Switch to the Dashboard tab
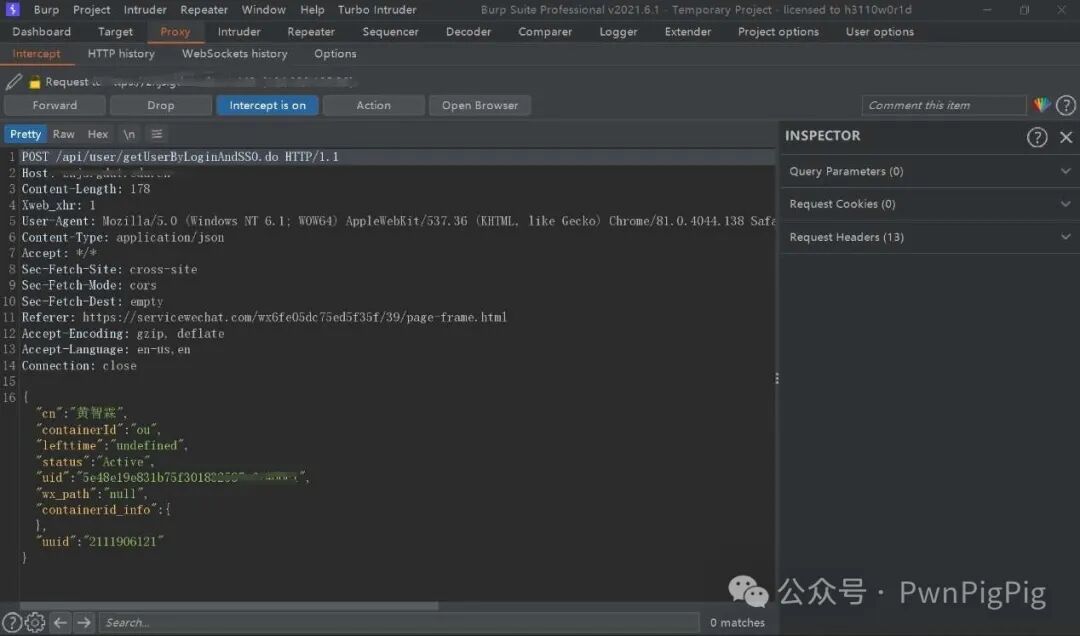 click(41, 32)
